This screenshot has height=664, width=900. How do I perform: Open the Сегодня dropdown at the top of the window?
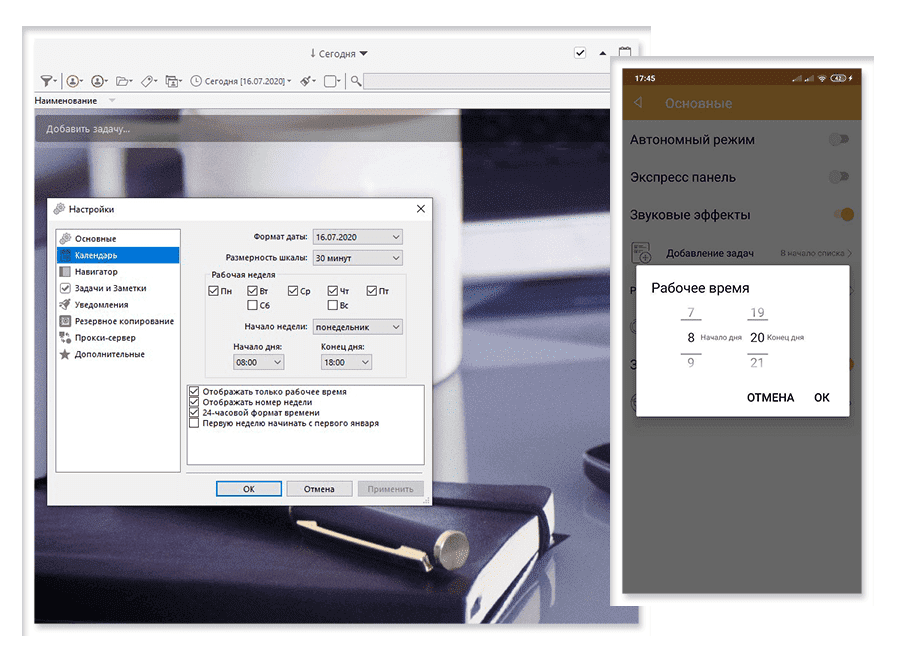point(339,53)
